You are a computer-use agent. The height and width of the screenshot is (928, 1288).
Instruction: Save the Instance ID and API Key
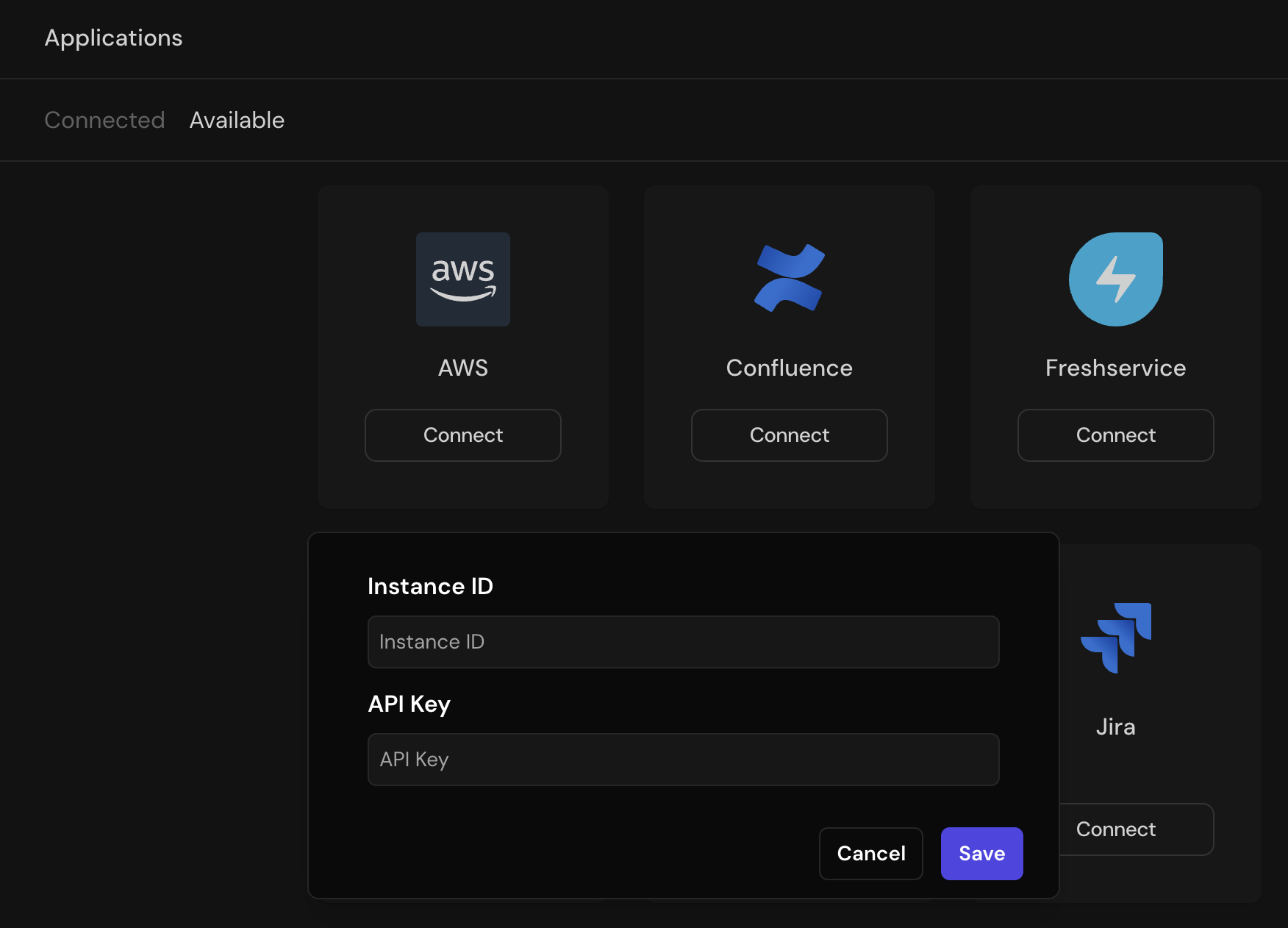tap(981, 853)
